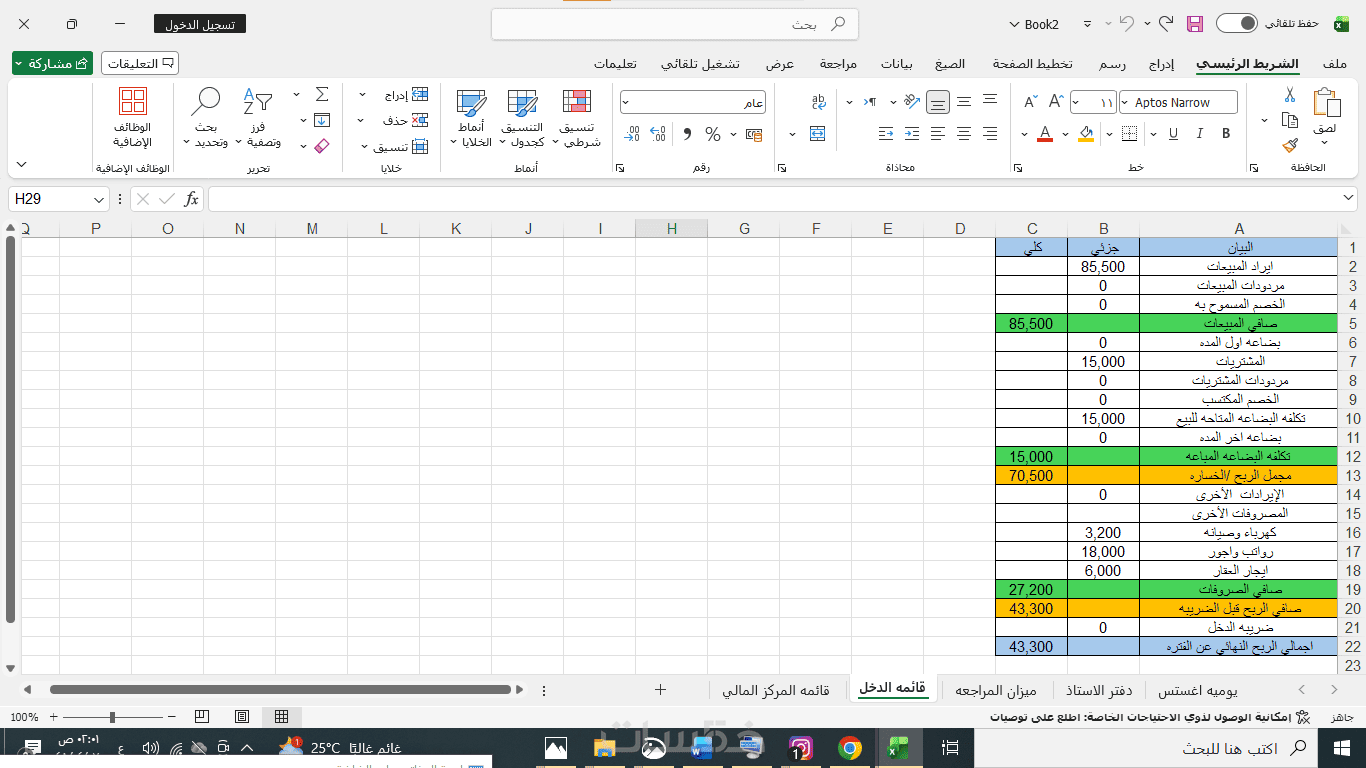This screenshot has height=768, width=1366.
Task: Toggle the AutoSave (حفظ تلقائي) switch
Action: pyautogui.click(x=1236, y=23)
